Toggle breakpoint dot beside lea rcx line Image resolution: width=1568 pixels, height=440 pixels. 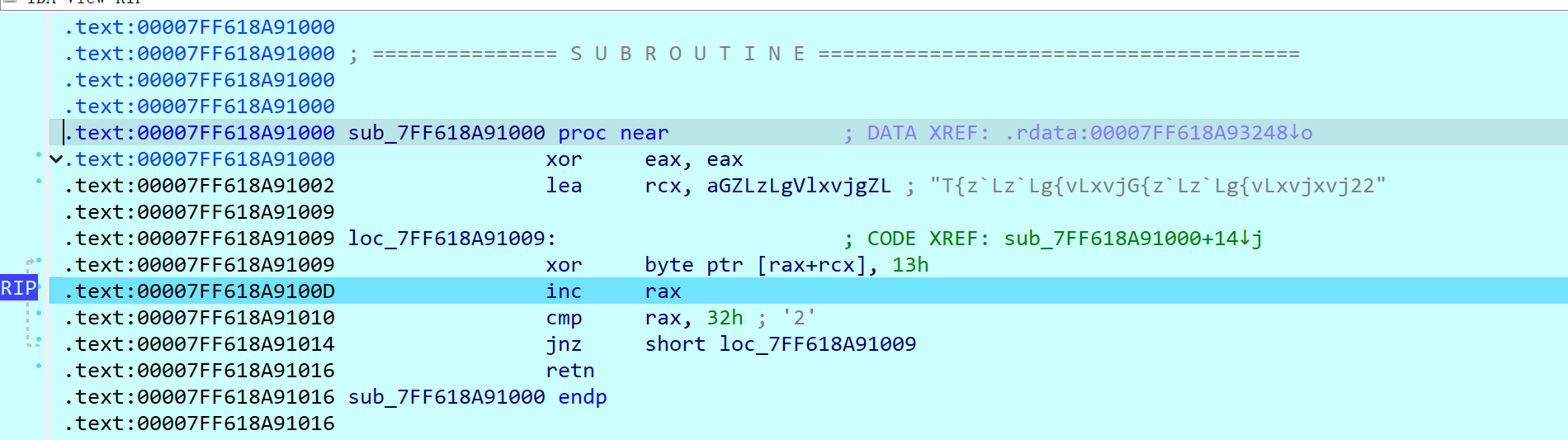coord(38,181)
